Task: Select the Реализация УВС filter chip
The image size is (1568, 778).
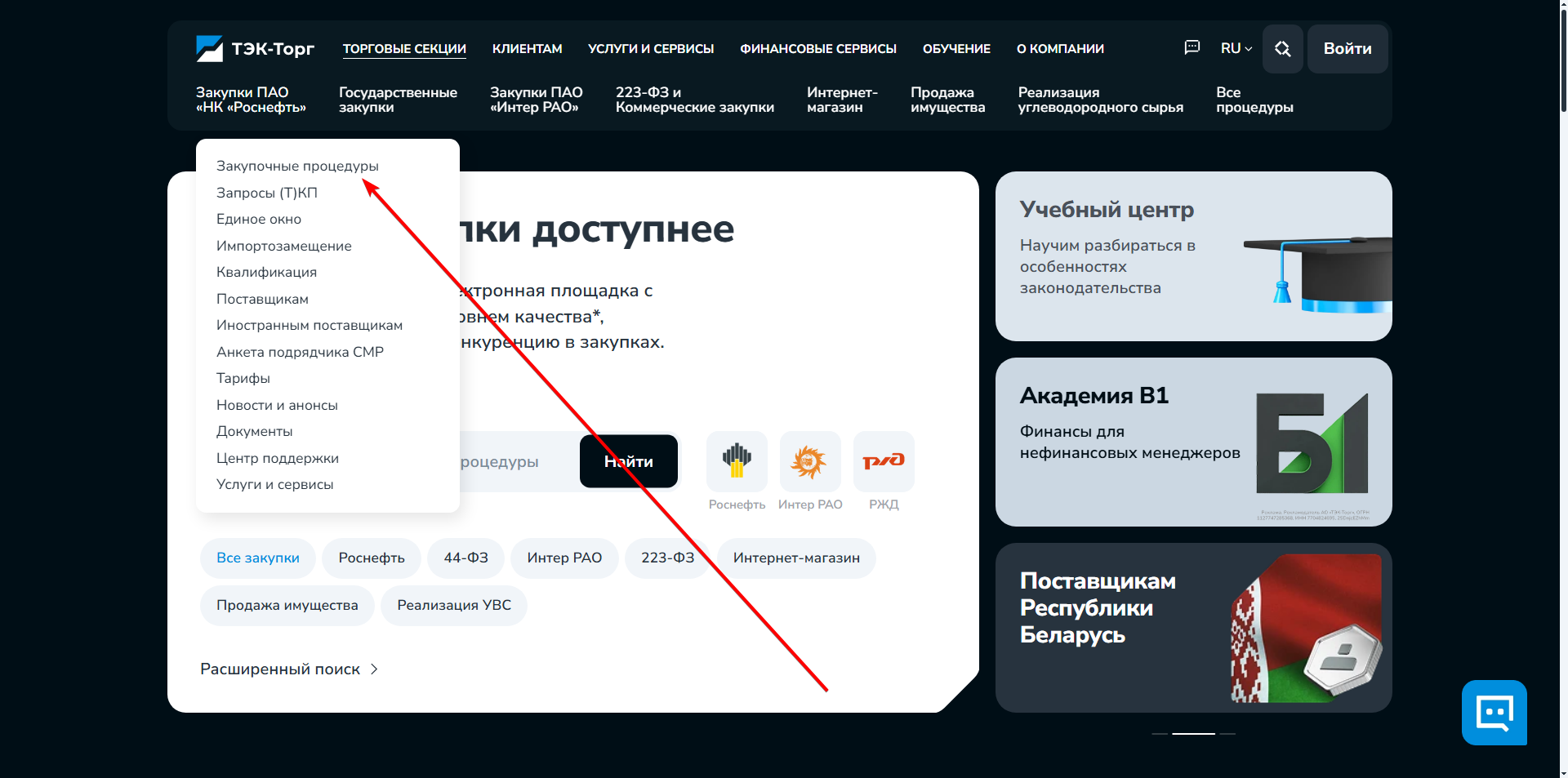Action: click(x=454, y=606)
